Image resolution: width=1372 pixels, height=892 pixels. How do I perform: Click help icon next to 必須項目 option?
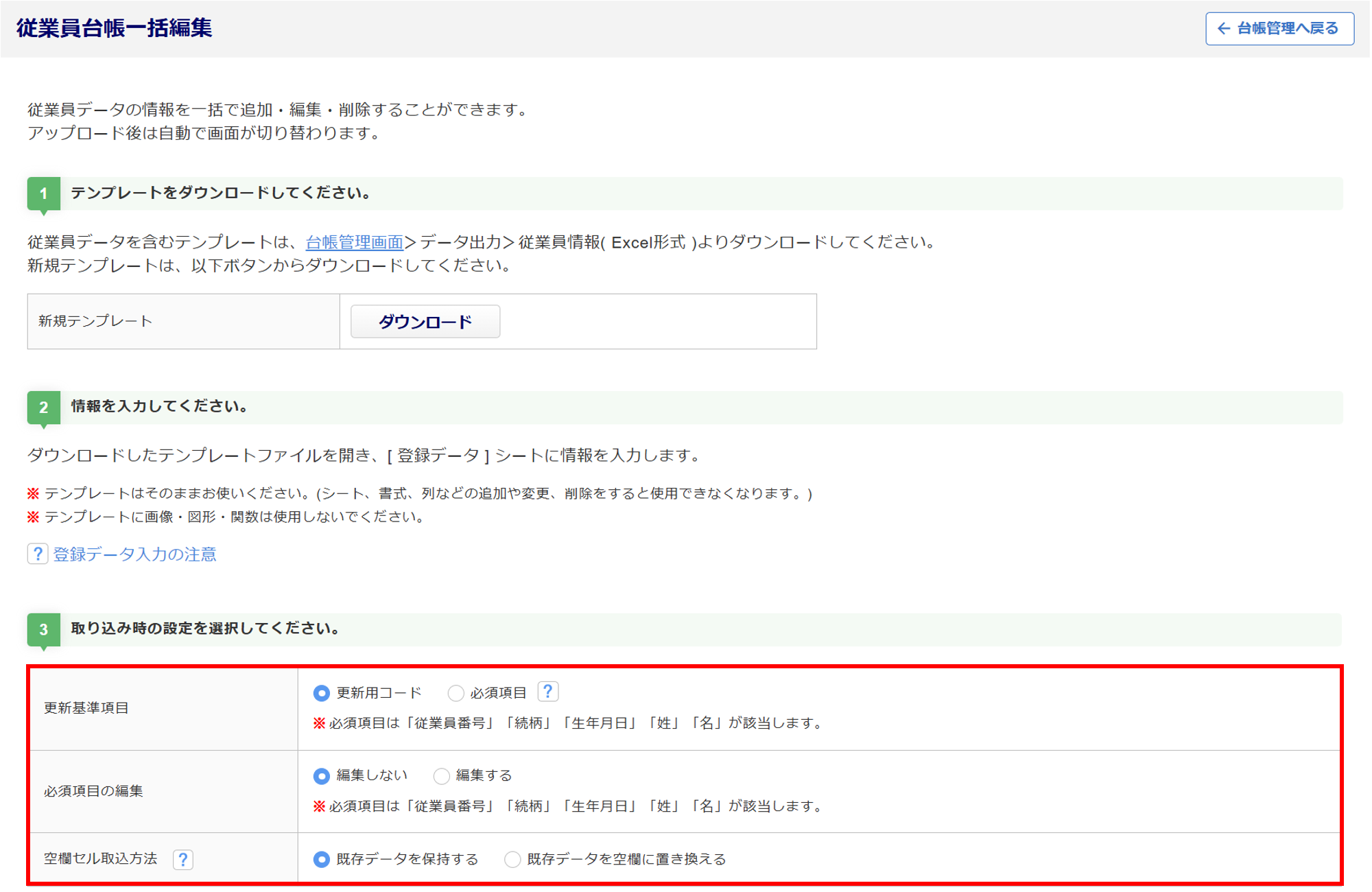pos(547,692)
